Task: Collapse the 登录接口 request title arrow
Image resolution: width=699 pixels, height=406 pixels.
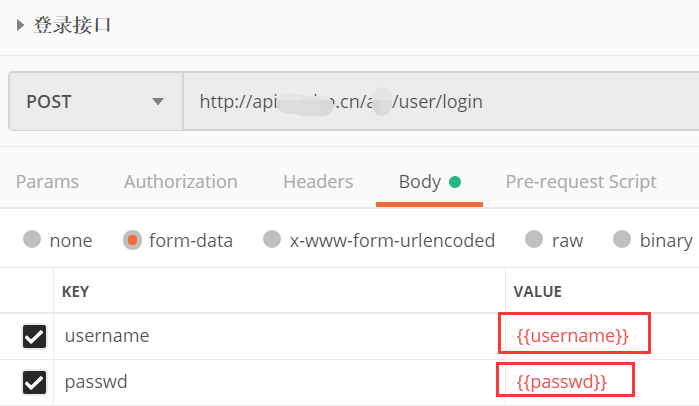Action: coord(20,26)
